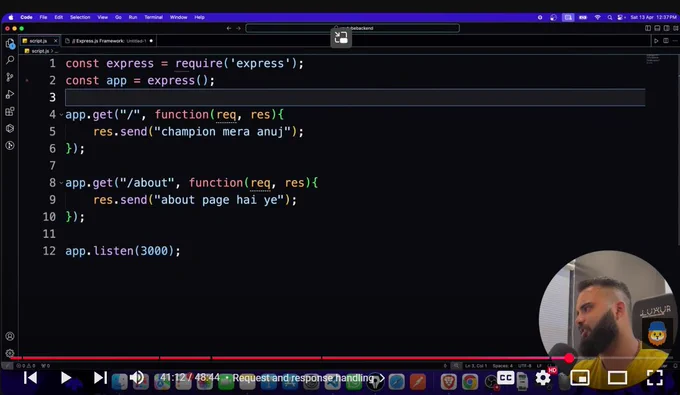Collapse the fold arrow on line 4

61,115
